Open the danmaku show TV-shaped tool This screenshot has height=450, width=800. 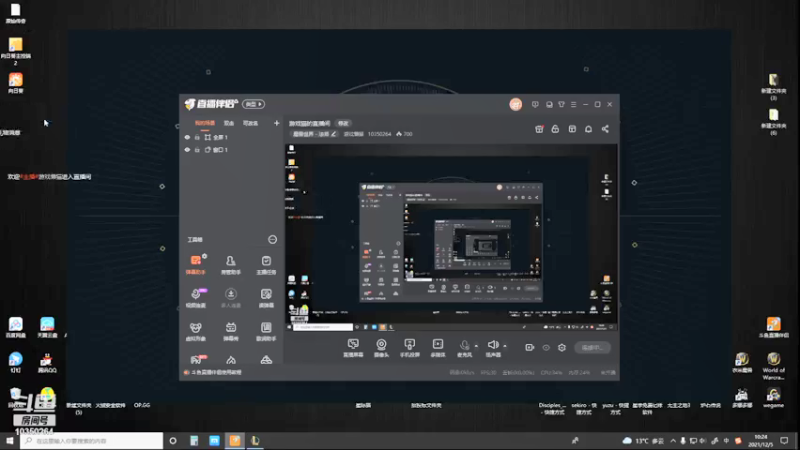[231, 331]
